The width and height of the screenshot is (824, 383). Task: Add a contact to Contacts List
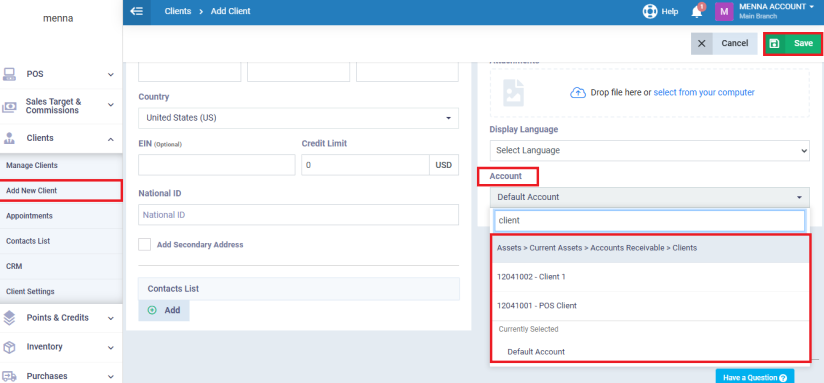click(164, 310)
